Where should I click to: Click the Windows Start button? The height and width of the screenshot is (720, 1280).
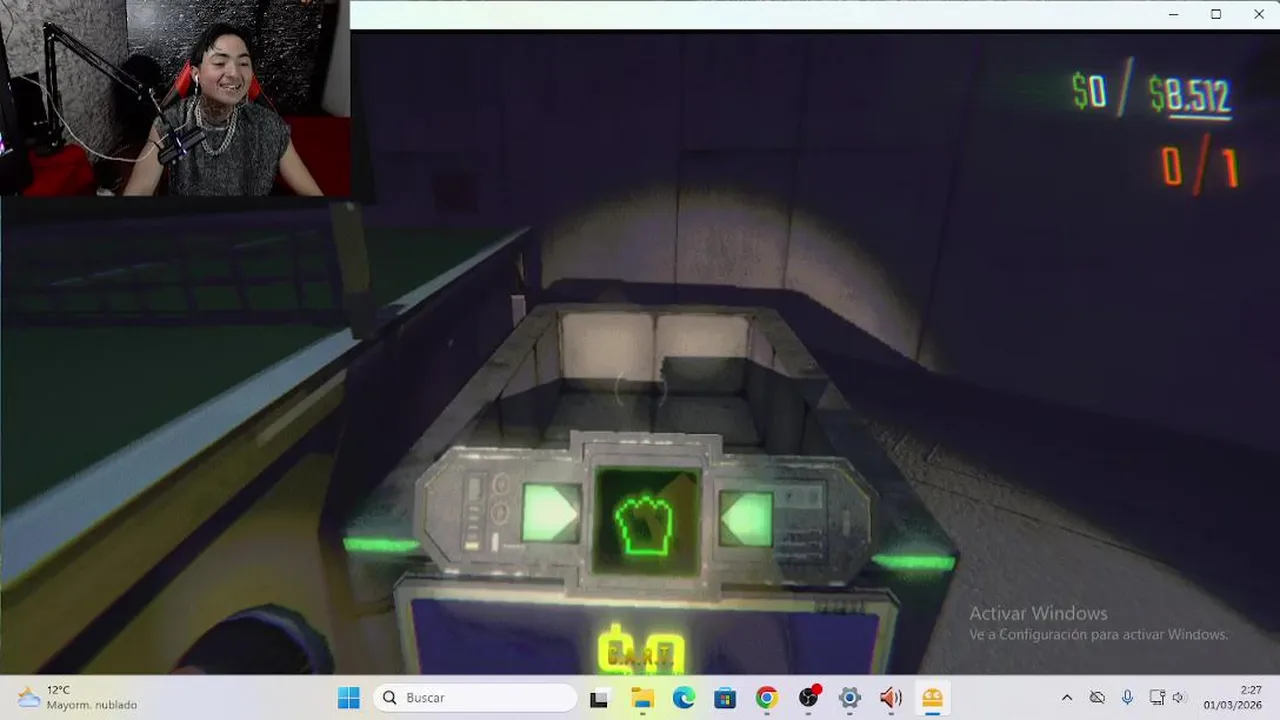(x=348, y=697)
